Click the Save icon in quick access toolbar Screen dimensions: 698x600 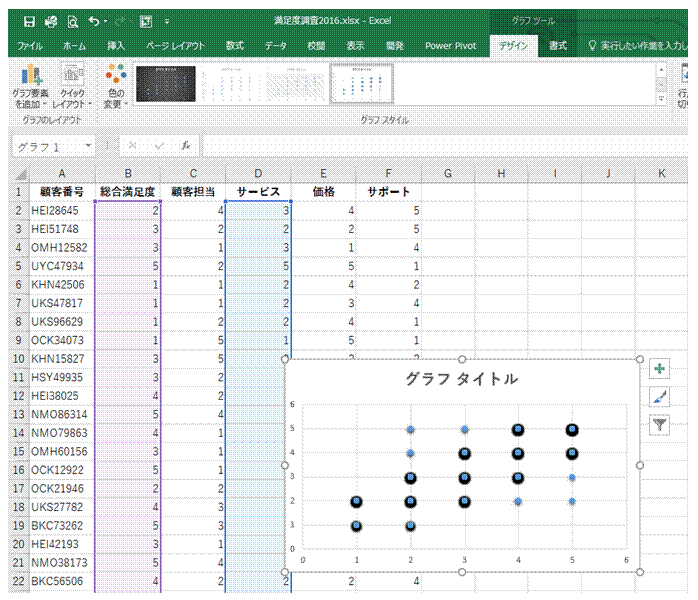coord(29,21)
